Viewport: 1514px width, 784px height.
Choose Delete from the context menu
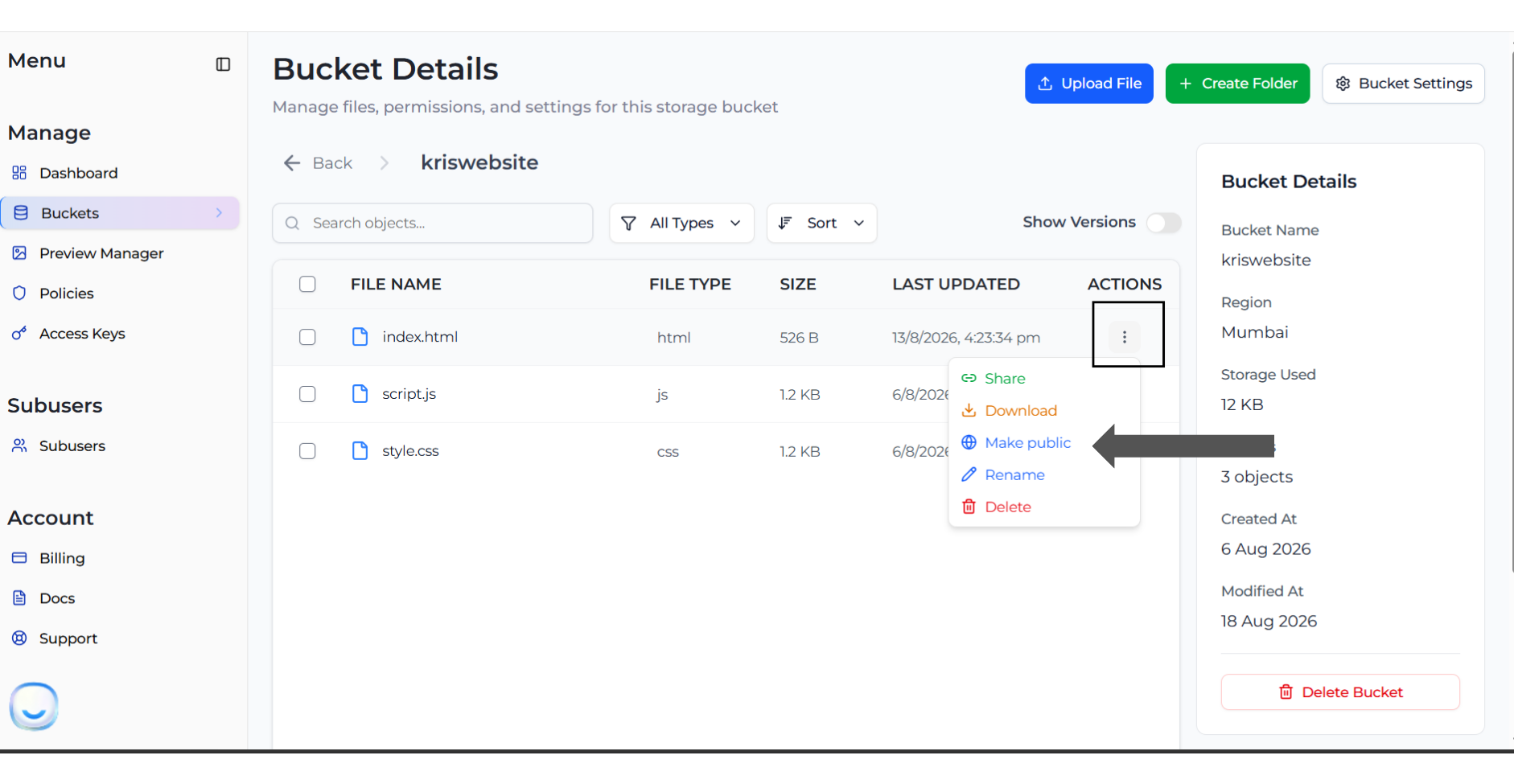[x=1044, y=507]
